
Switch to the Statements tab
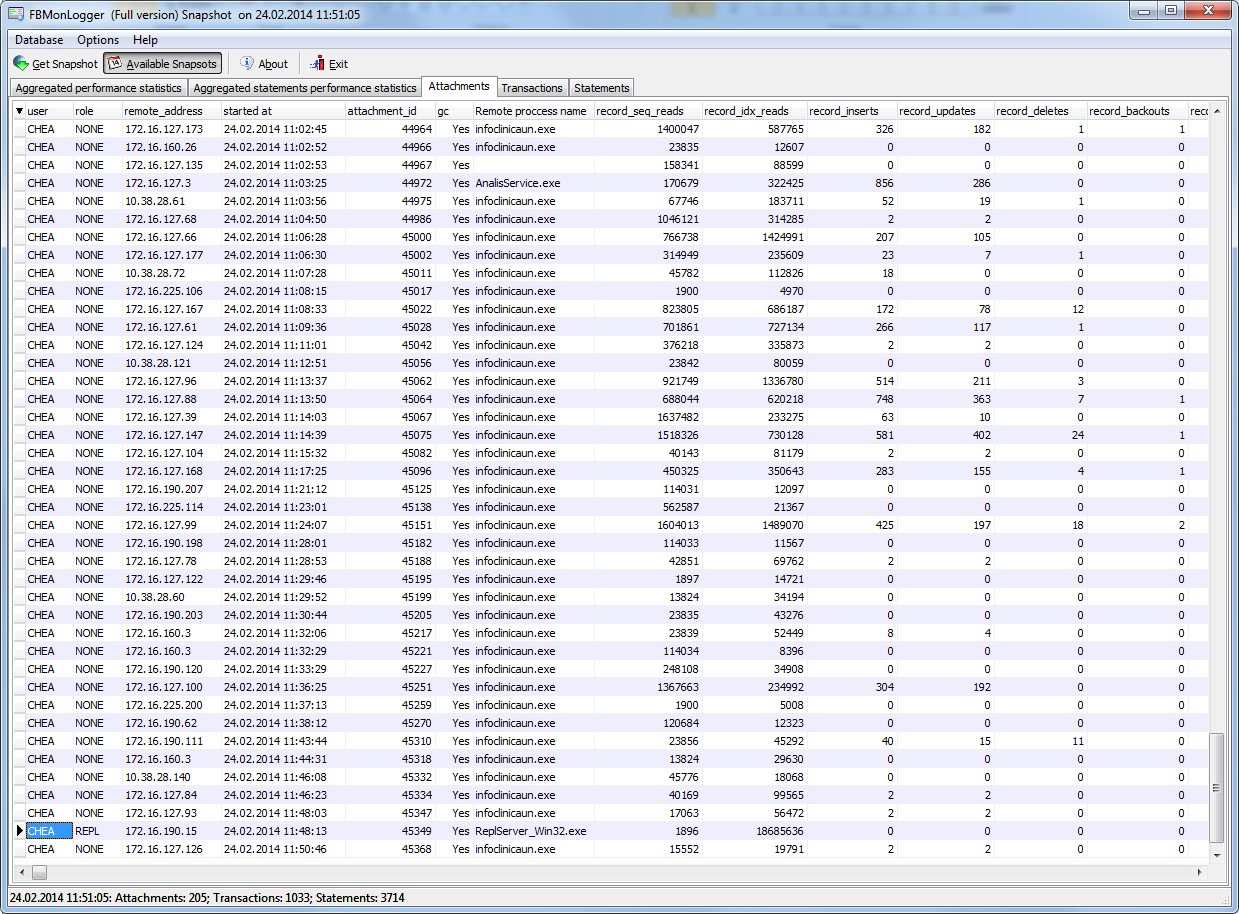[x=602, y=88]
